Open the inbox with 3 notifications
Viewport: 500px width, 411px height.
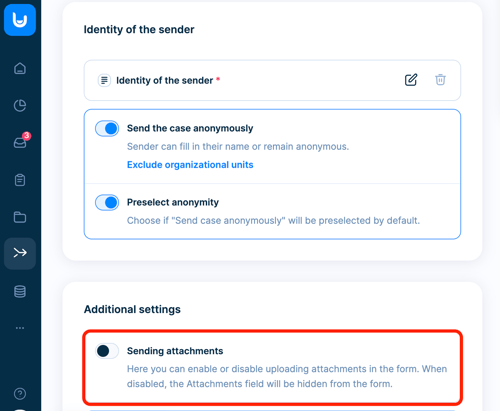(21, 141)
